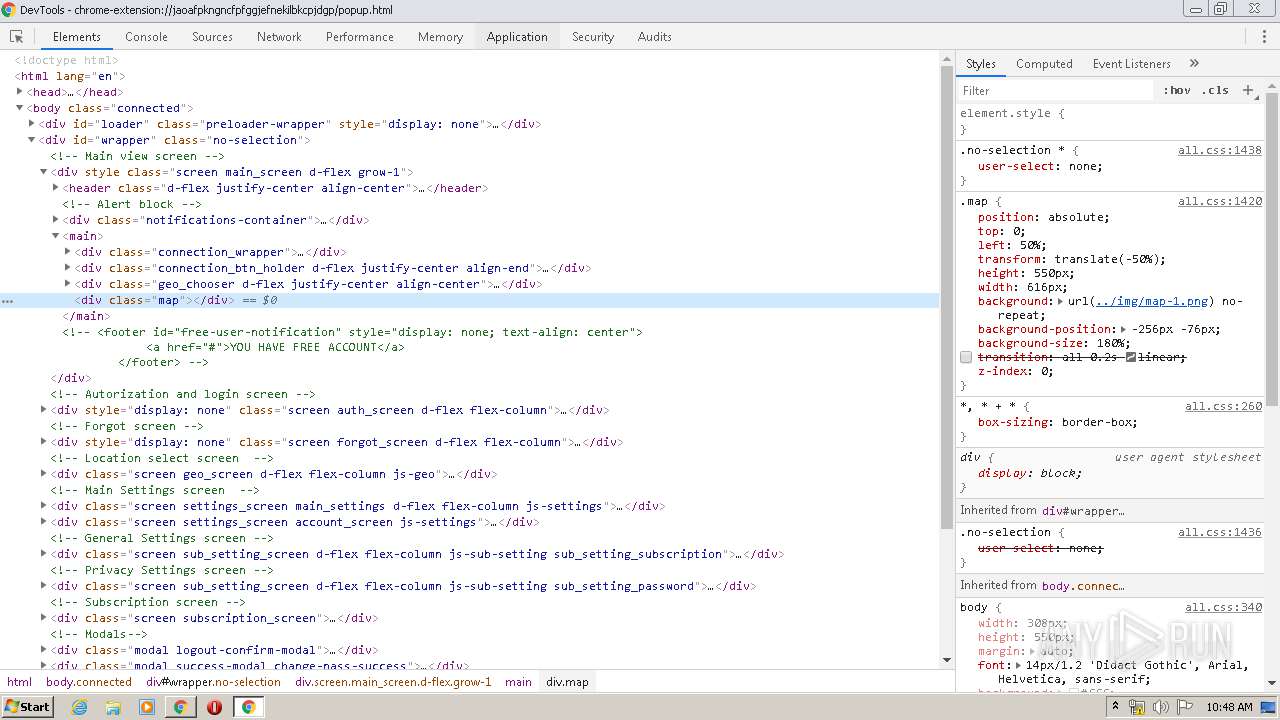This screenshot has width=1280, height=720.
Task: Open the Action Center flag in the tray
Action: [x=1185, y=707]
